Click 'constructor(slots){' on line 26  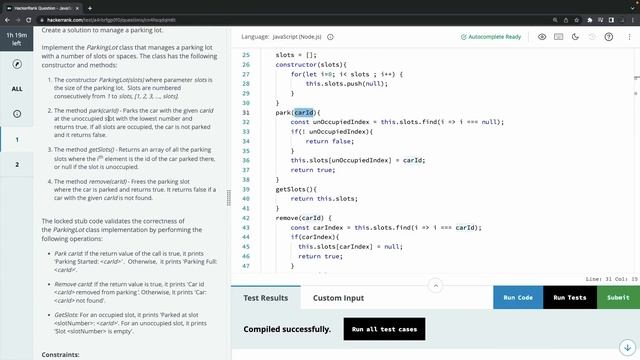[x=311, y=64]
